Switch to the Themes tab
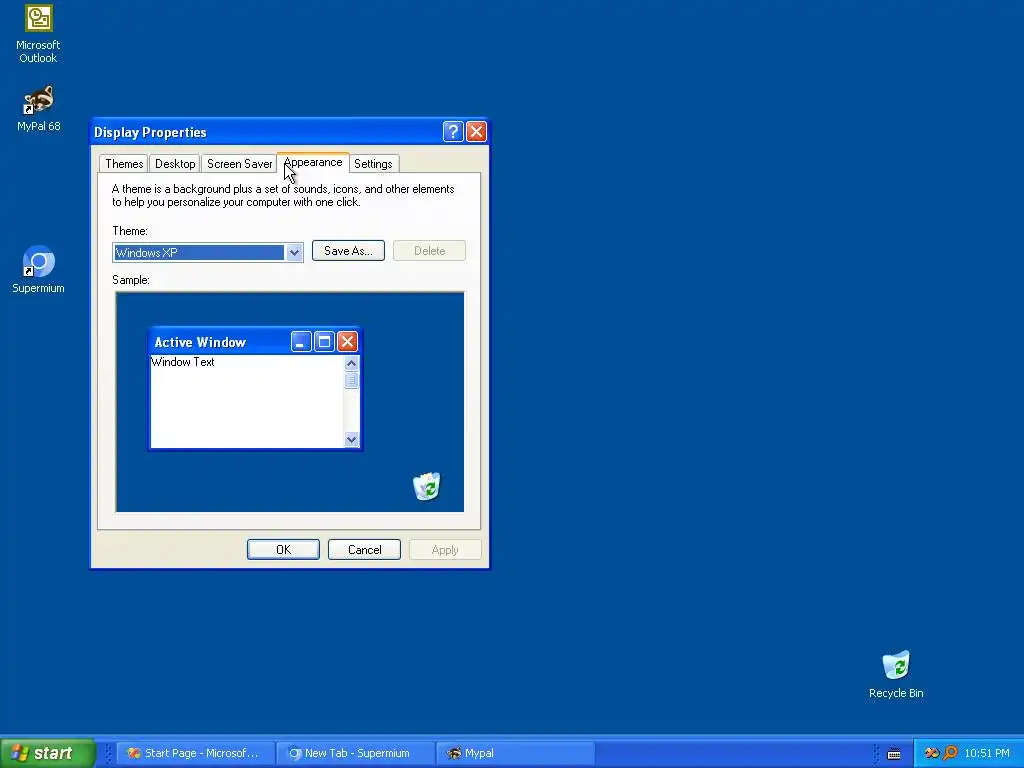This screenshot has width=1024, height=768. (124, 164)
